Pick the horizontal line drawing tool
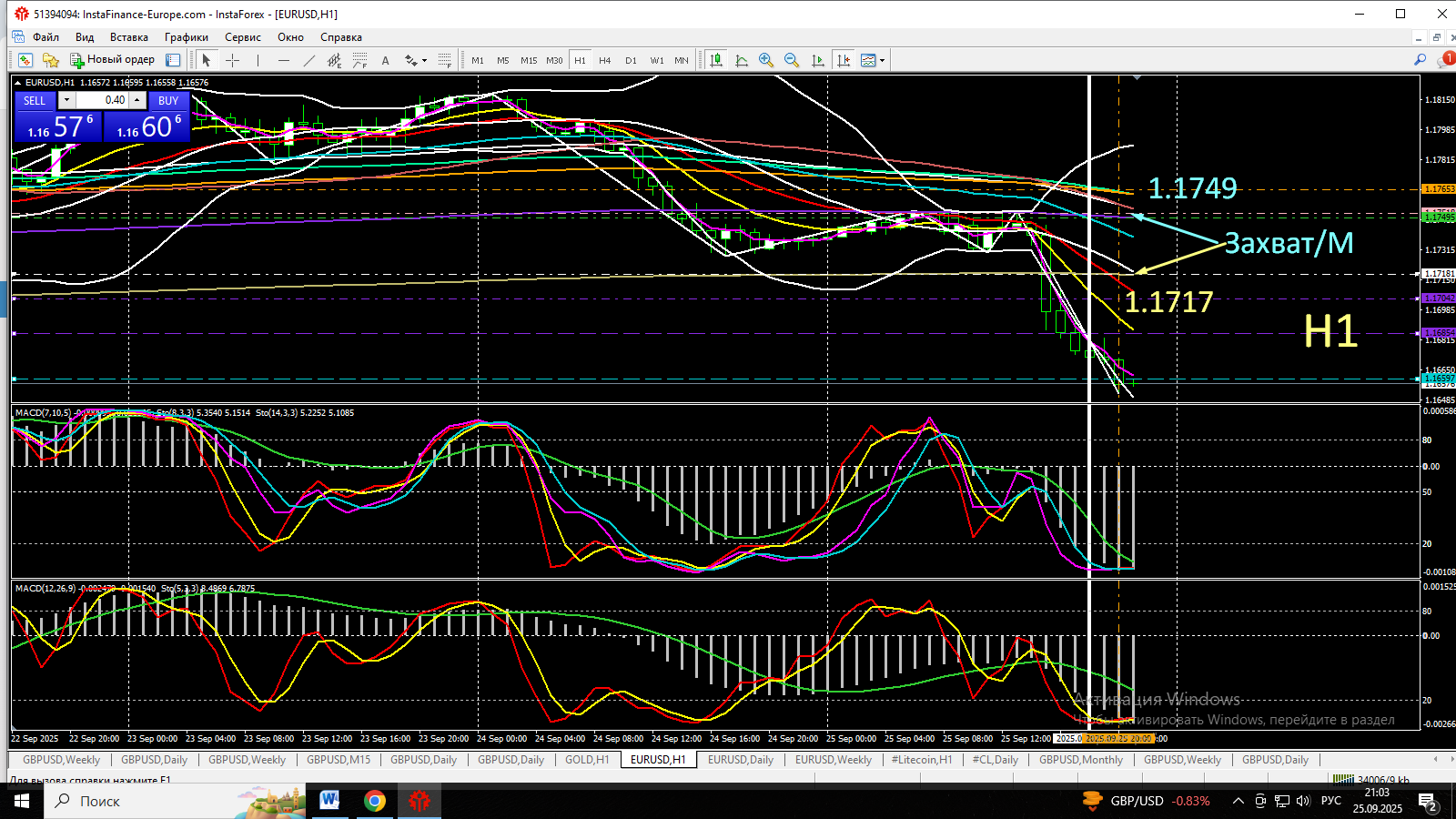Screen dimensions: 1456x819 click(x=284, y=60)
